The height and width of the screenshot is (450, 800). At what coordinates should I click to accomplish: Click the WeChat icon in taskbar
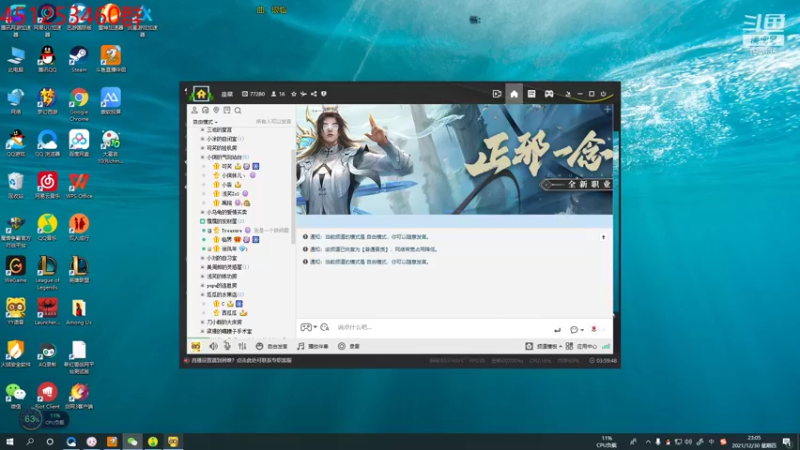[132, 441]
